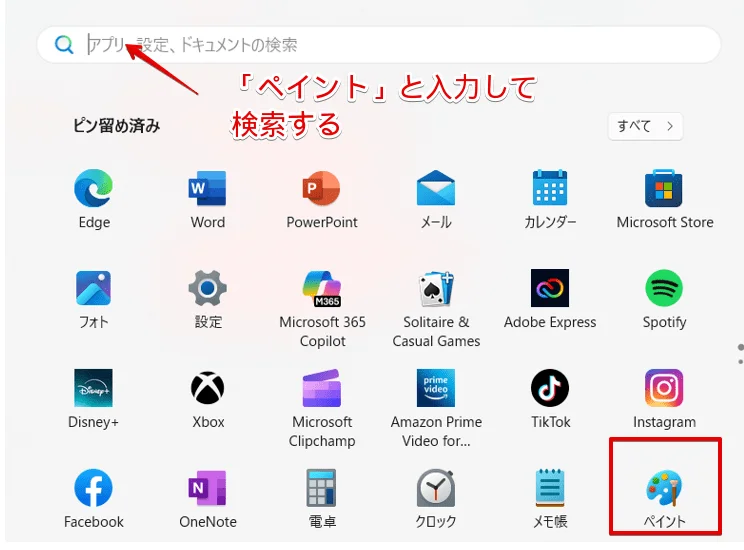Open the 電卓 calculator app

(x=322, y=498)
